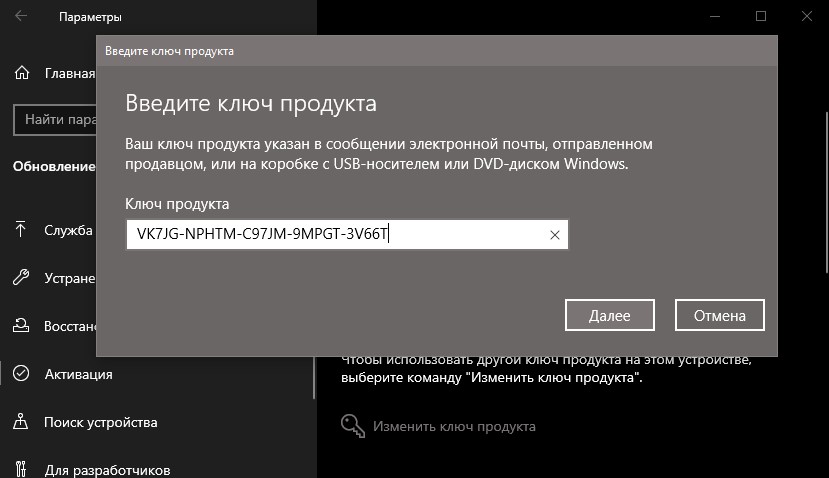Click the back arrow in Settings
This screenshot has height=478, width=829.
21,16
